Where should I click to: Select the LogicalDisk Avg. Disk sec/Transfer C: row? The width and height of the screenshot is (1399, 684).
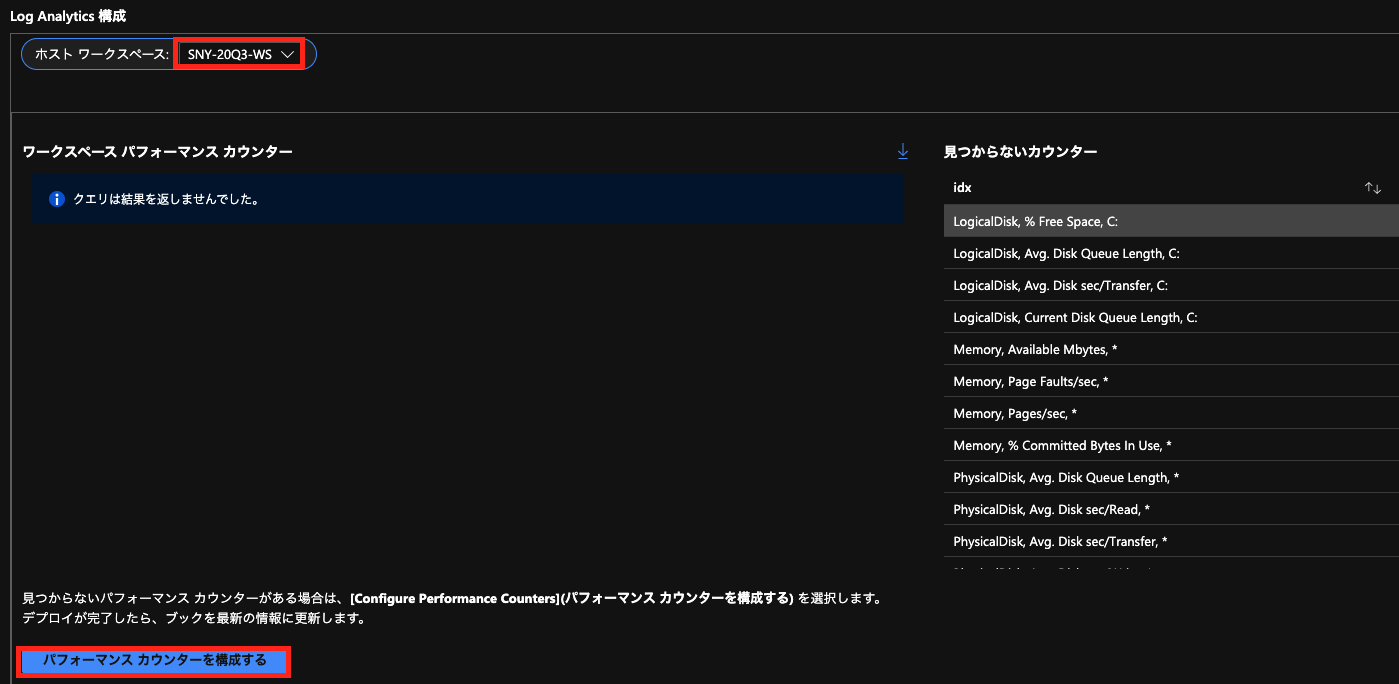[x=1100, y=284]
